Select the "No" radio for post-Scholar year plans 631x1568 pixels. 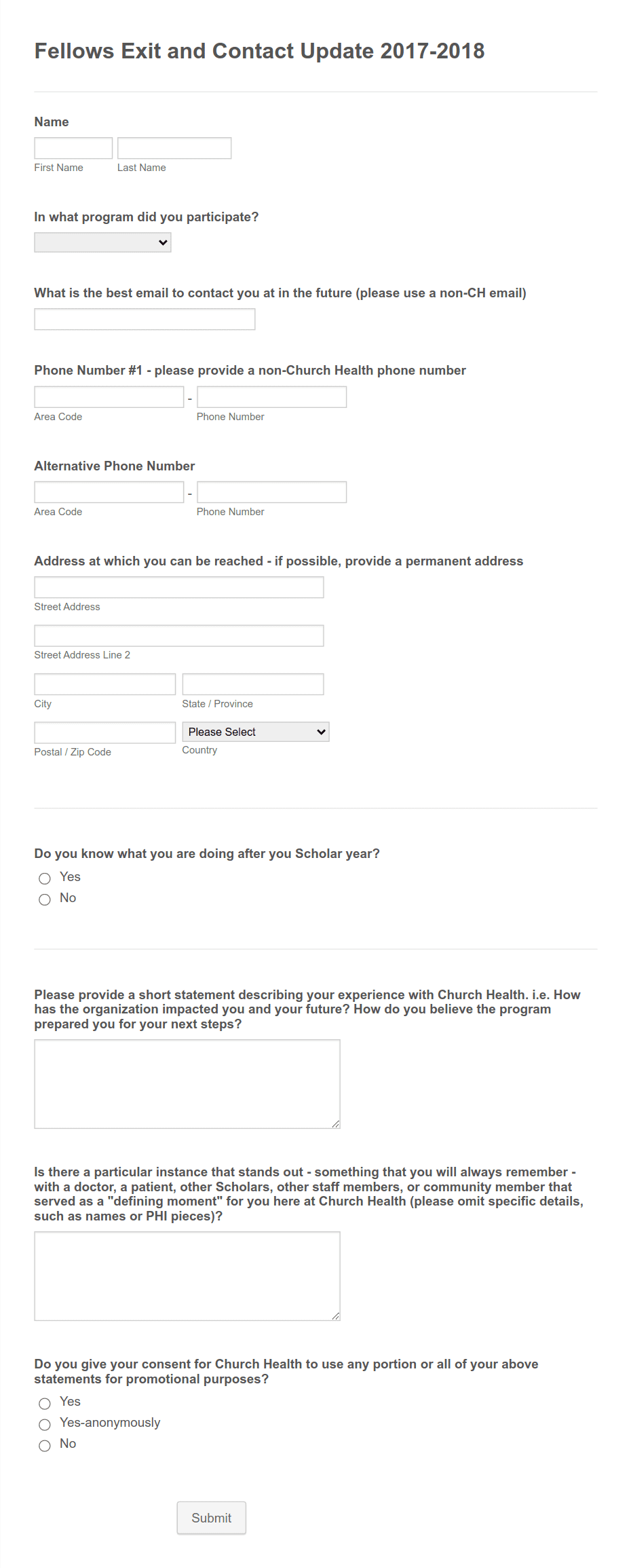tap(45, 899)
